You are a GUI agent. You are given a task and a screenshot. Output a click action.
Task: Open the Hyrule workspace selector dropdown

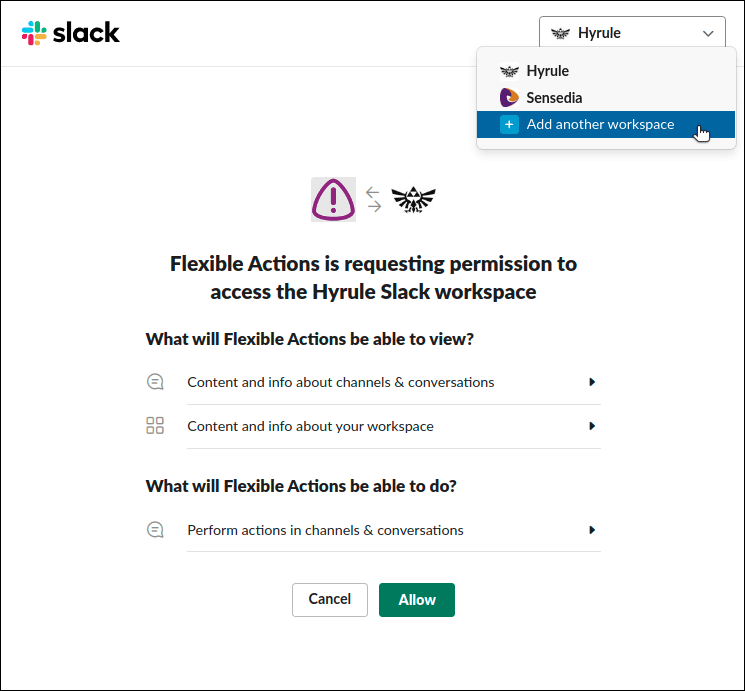pyautogui.click(x=632, y=33)
